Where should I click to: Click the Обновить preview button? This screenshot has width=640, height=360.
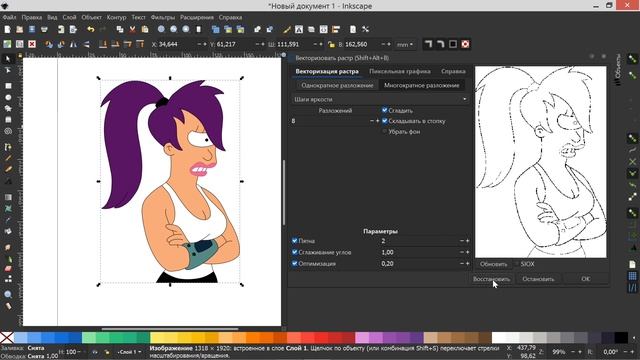point(493,264)
